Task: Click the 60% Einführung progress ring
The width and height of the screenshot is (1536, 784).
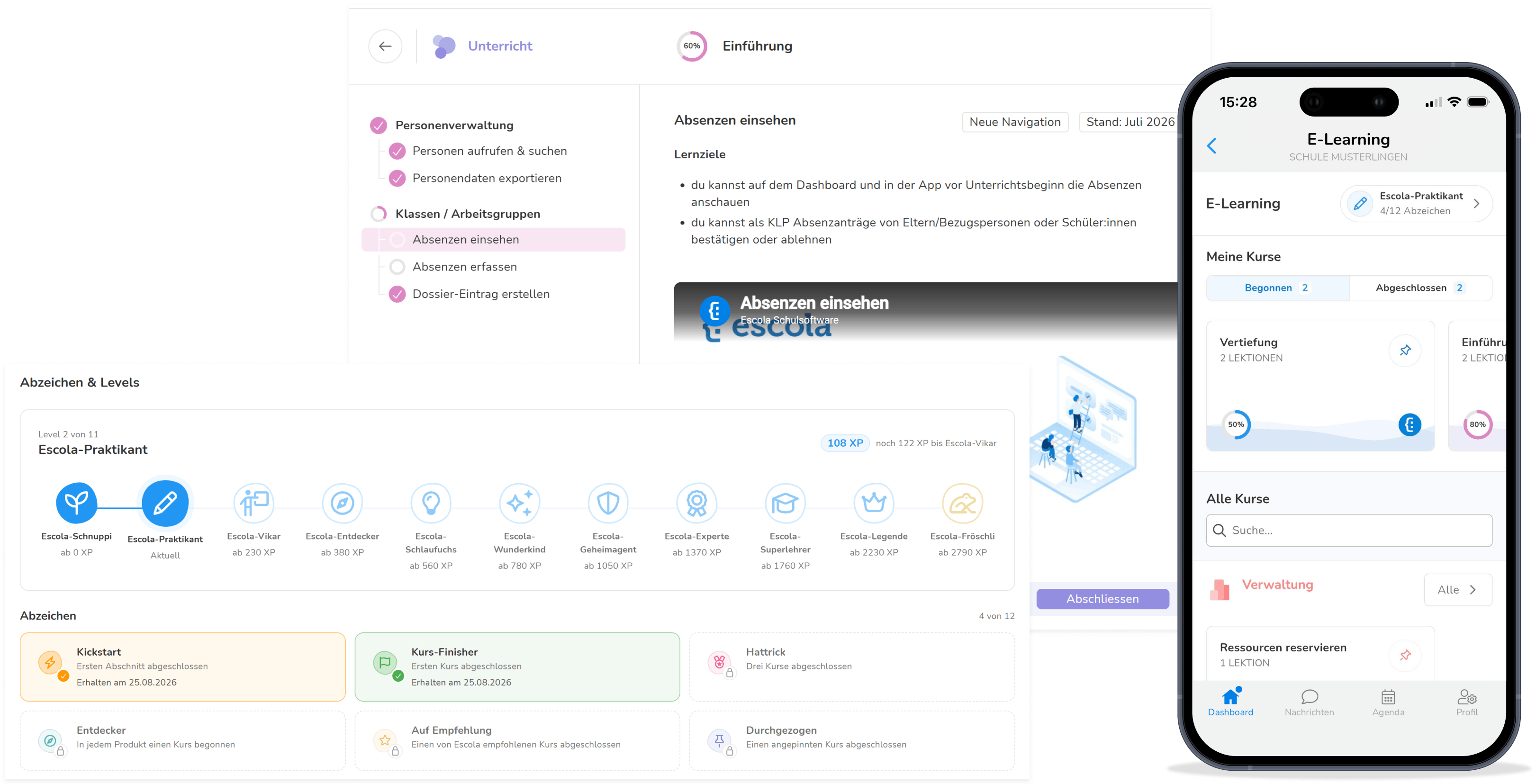Action: coord(692,46)
